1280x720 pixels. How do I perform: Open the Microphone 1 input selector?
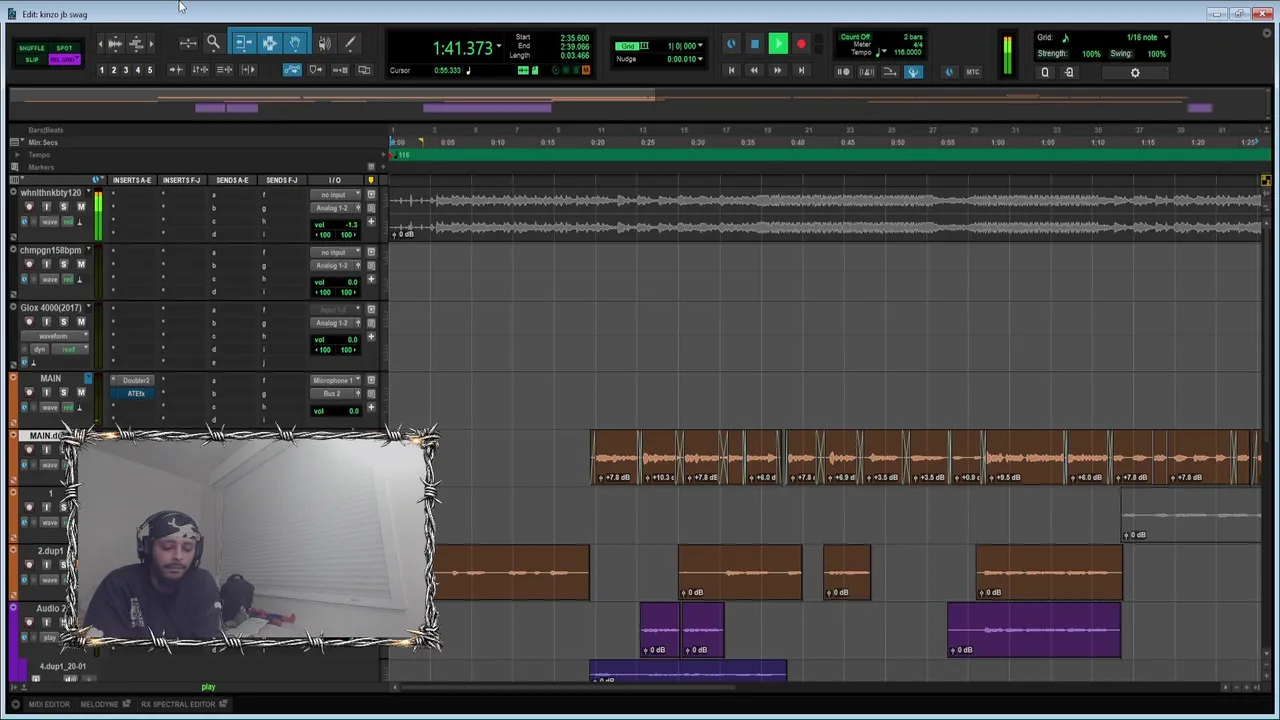tap(334, 381)
